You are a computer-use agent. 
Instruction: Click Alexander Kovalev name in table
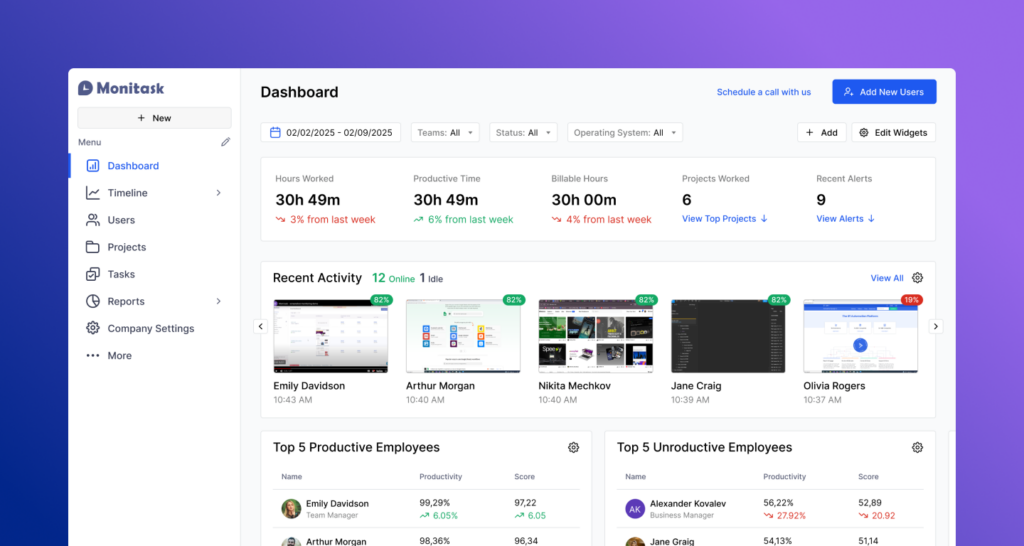point(688,504)
